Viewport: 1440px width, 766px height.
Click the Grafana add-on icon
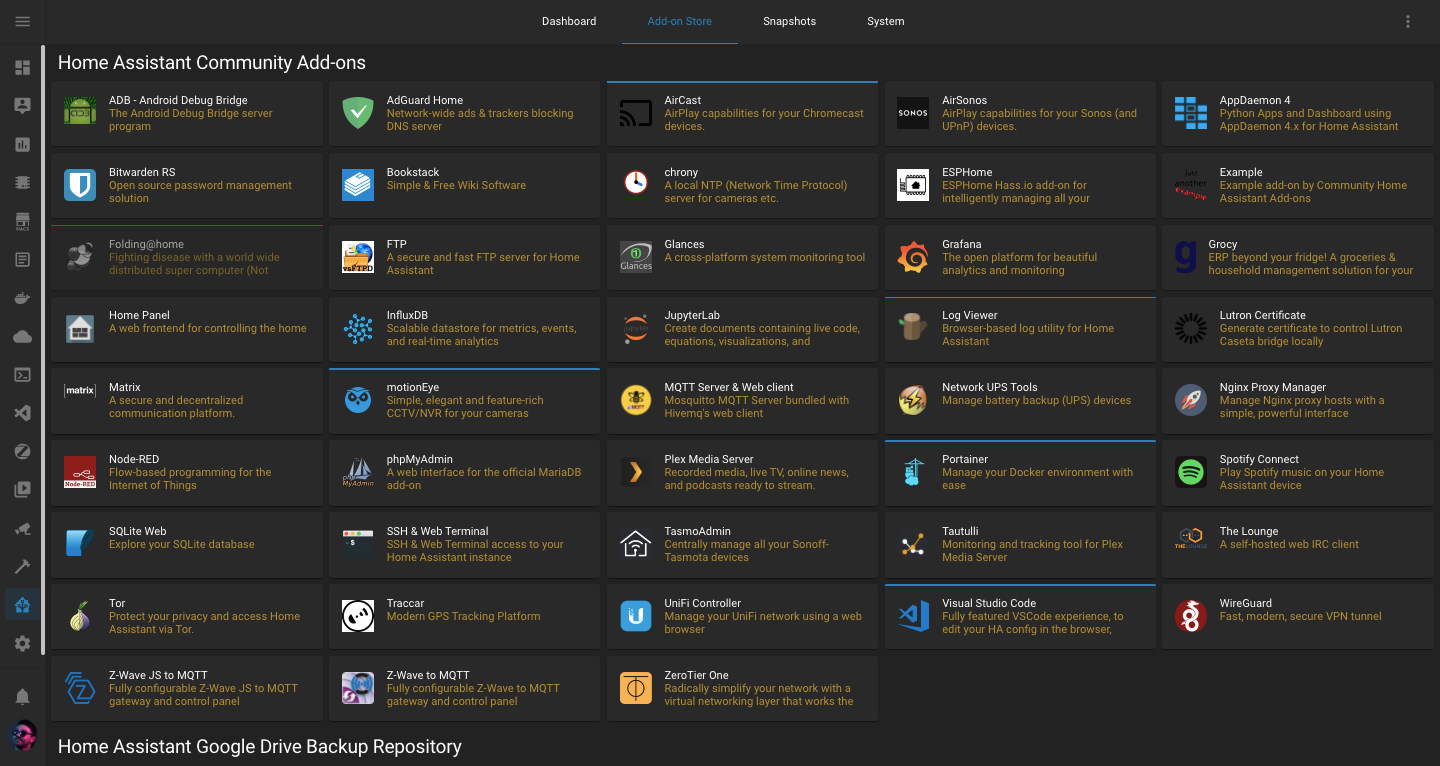pos(912,258)
